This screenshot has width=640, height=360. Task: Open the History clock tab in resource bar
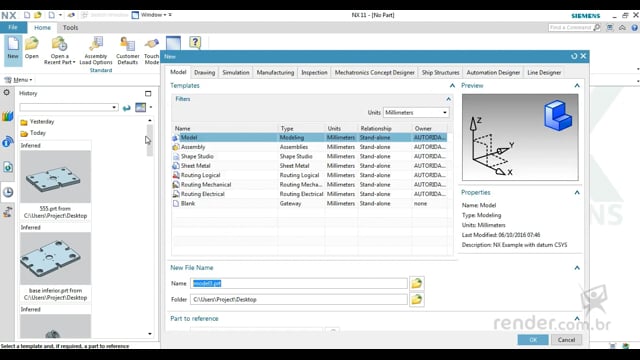point(8,192)
